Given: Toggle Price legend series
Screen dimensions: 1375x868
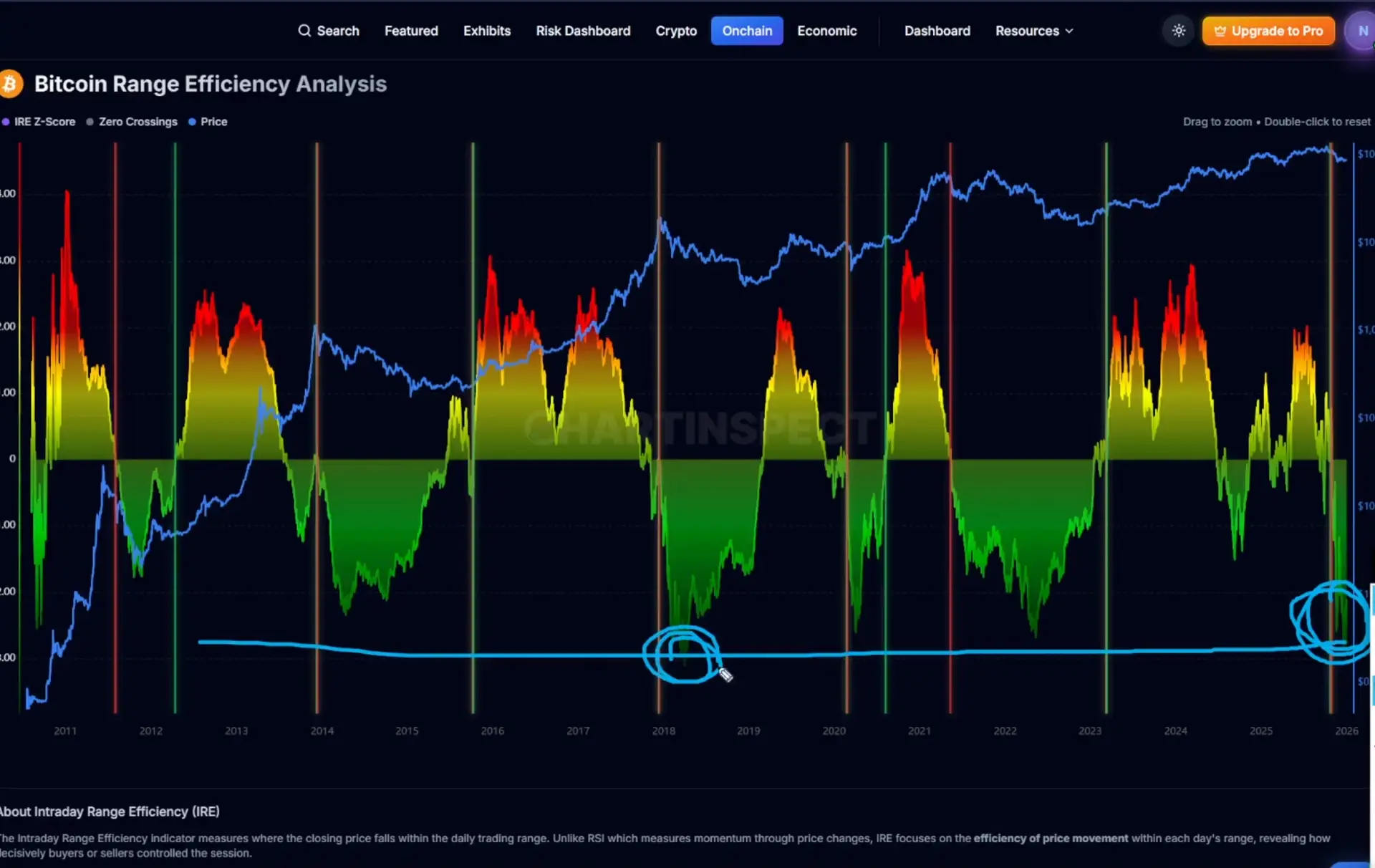Looking at the screenshot, I should pyautogui.click(x=213, y=122).
